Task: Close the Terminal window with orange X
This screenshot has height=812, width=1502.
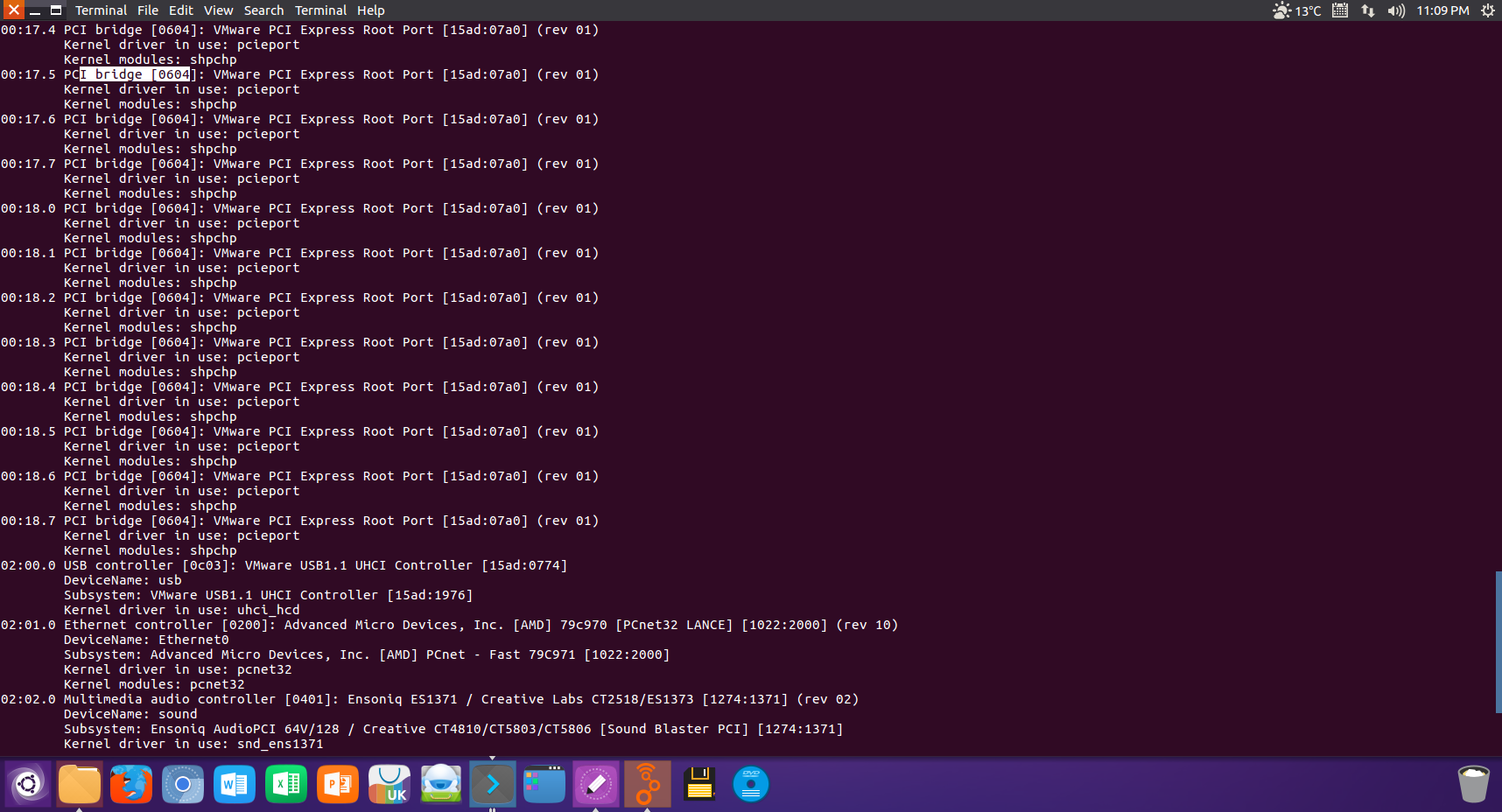Action: click(x=14, y=10)
